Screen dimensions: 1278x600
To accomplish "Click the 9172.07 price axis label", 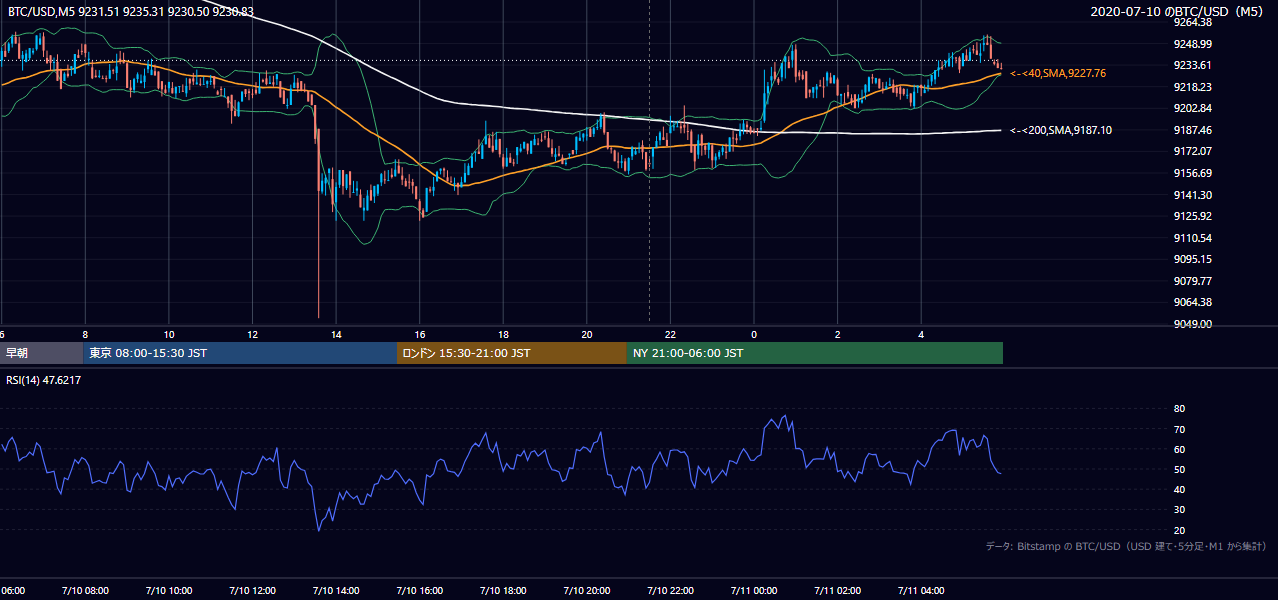I will pyautogui.click(x=1192, y=151).
